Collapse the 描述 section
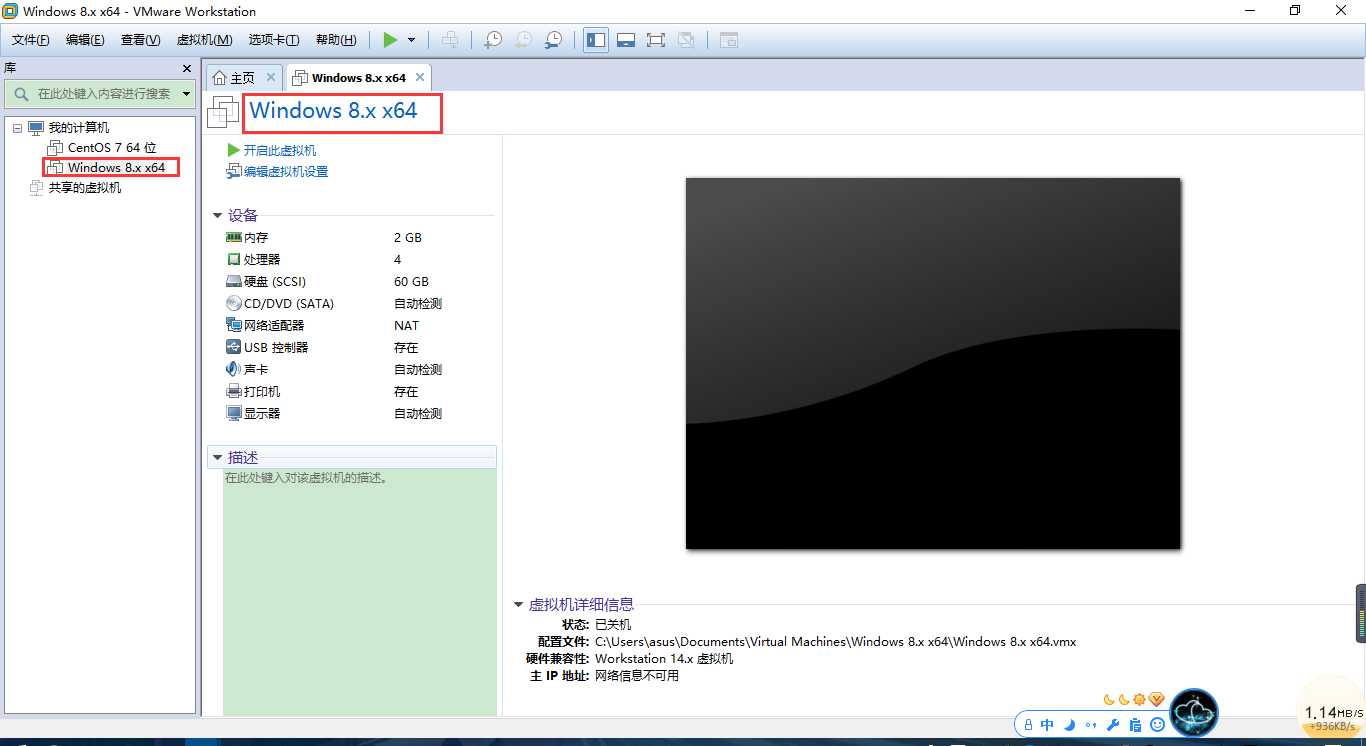The image size is (1366, 746). (217, 458)
